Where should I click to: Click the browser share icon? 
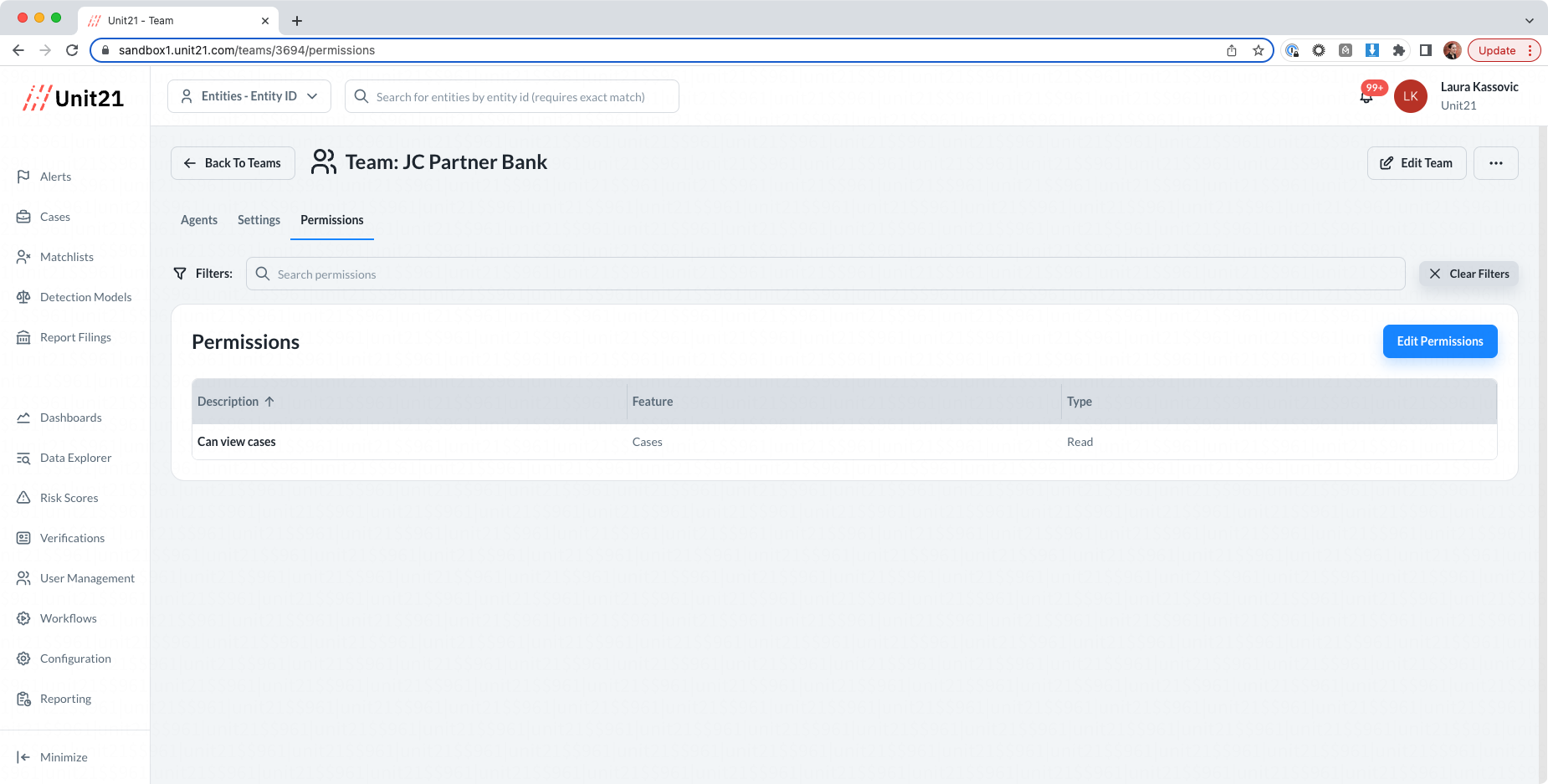1232,50
